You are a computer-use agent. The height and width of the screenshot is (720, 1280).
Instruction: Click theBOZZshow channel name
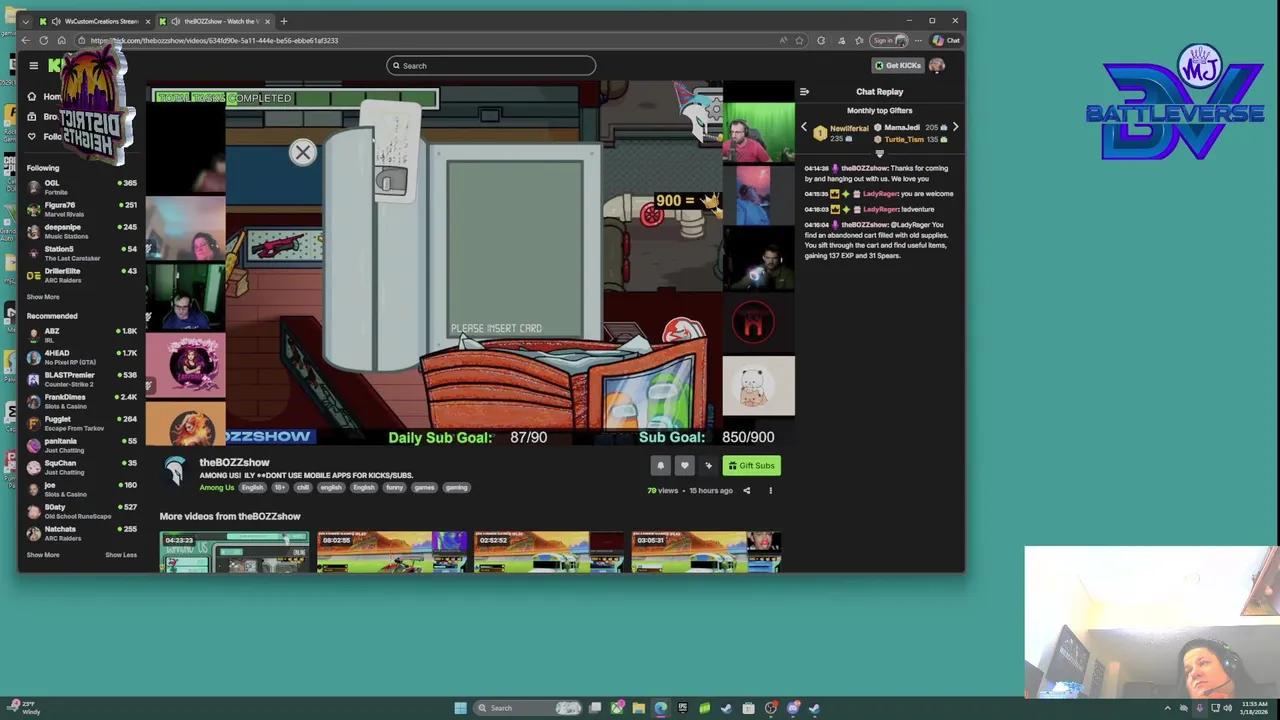click(x=234, y=462)
